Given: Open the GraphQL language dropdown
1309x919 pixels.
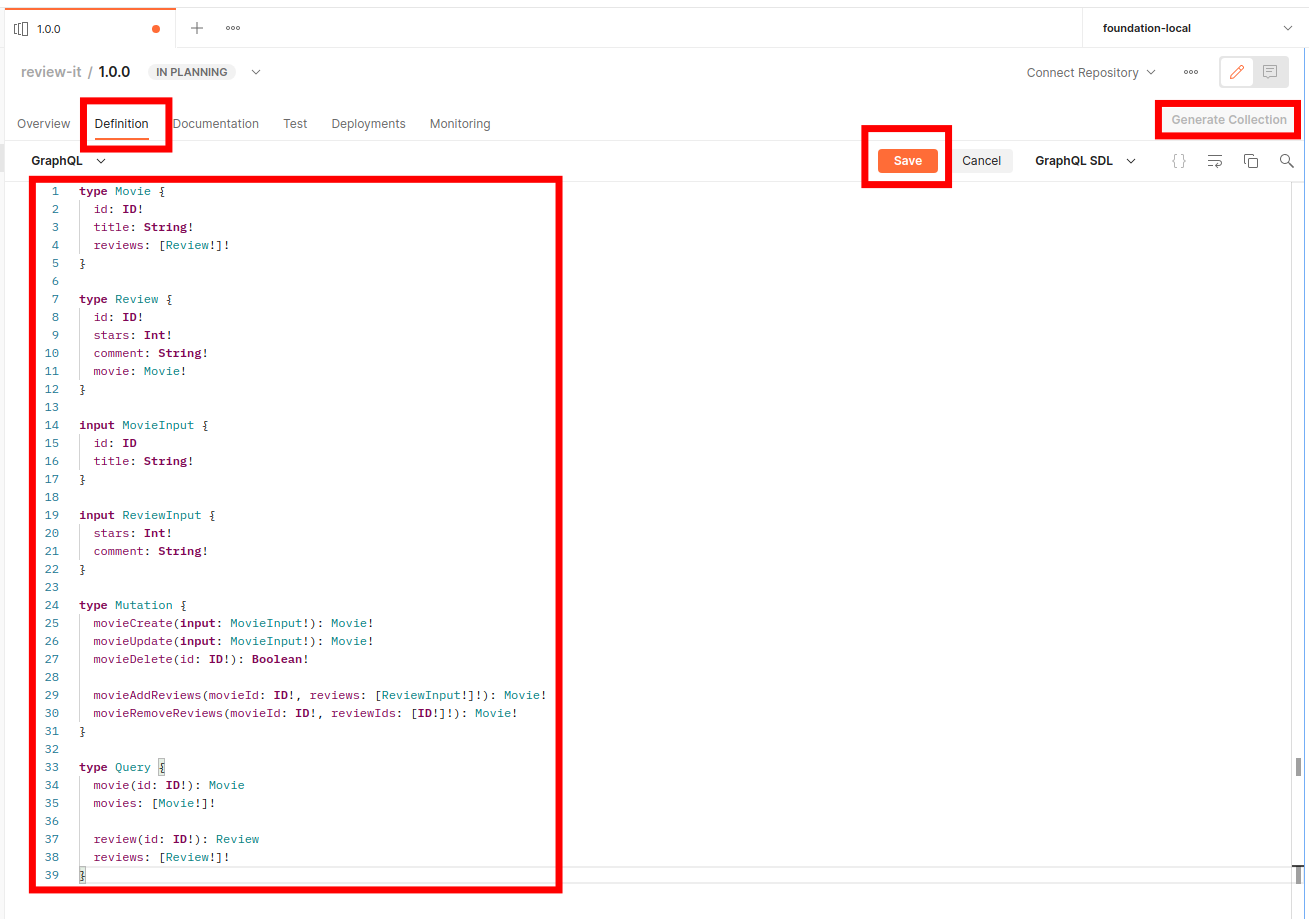Looking at the screenshot, I should [x=68, y=160].
